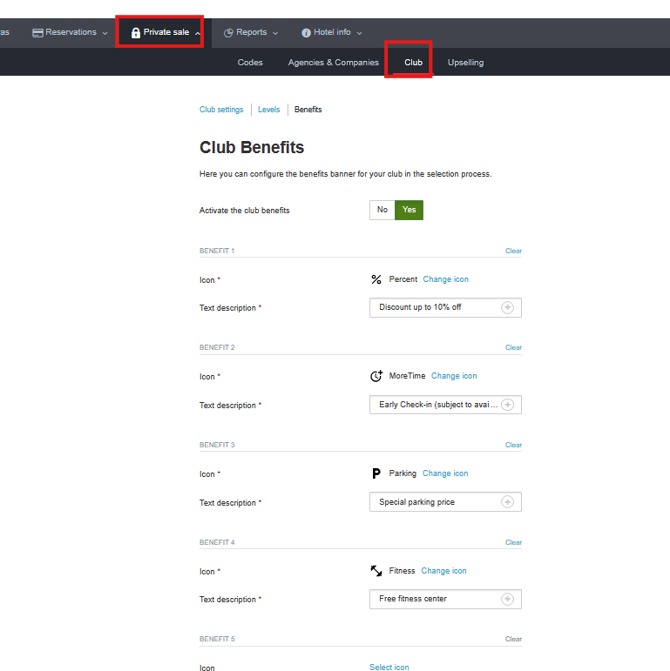Open the Reservations menu
The height and width of the screenshot is (671, 670).
[71, 32]
